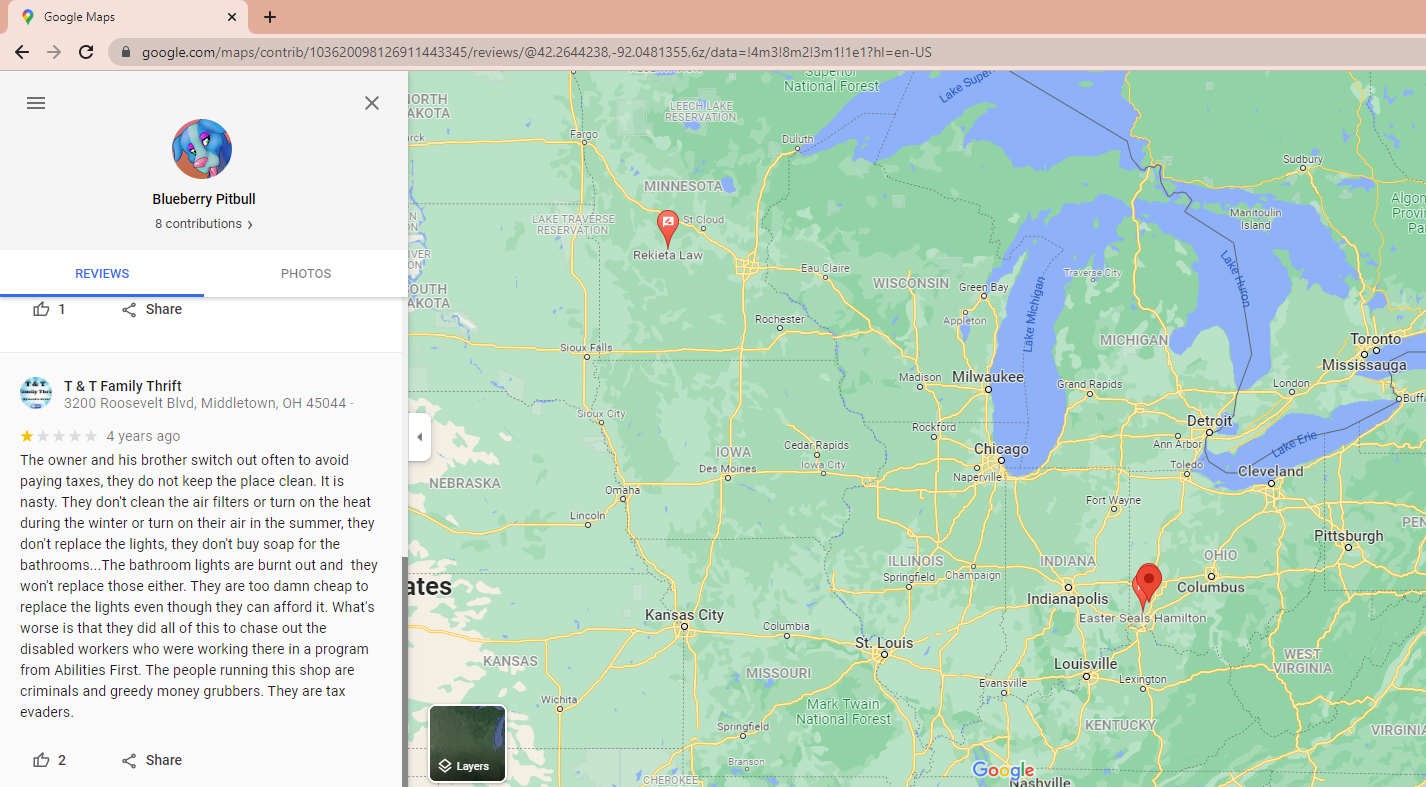Select the 3200 Roosevelt Blvd address text
The image size is (1426, 787).
205,403
